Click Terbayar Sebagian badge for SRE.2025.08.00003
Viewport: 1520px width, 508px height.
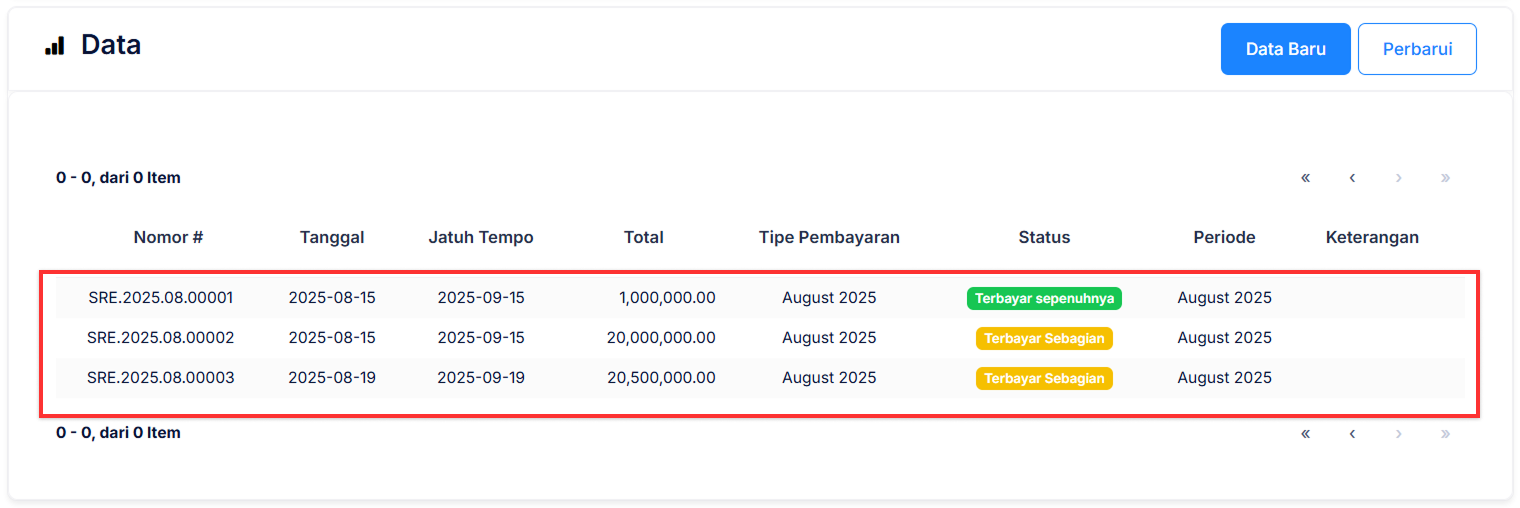(1044, 378)
